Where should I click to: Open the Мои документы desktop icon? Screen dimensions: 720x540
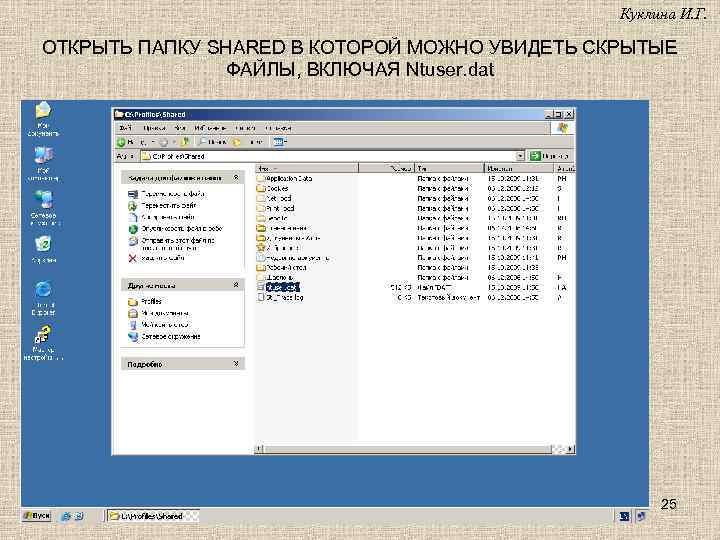click(x=44, y=119)
